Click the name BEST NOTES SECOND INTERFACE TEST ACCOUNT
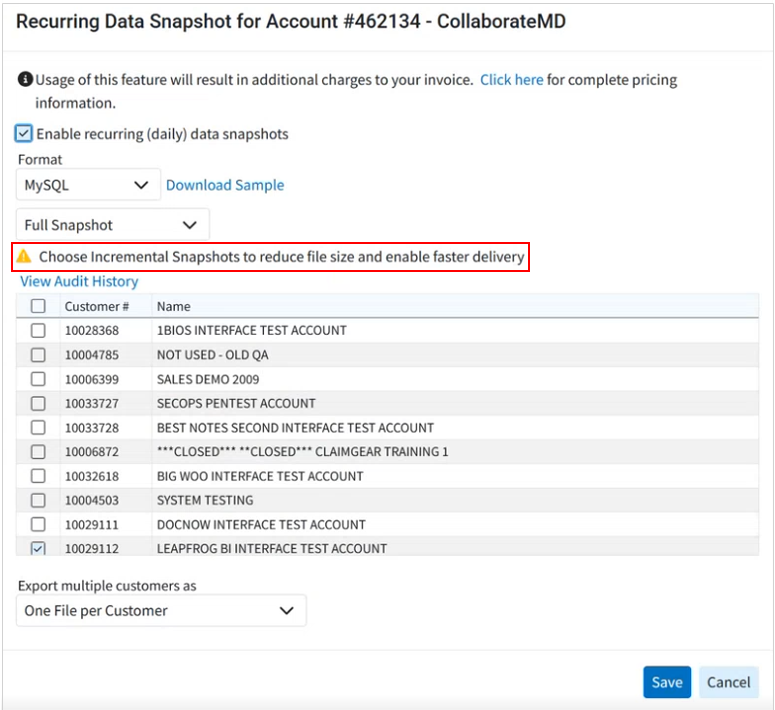 pos(295,428)
